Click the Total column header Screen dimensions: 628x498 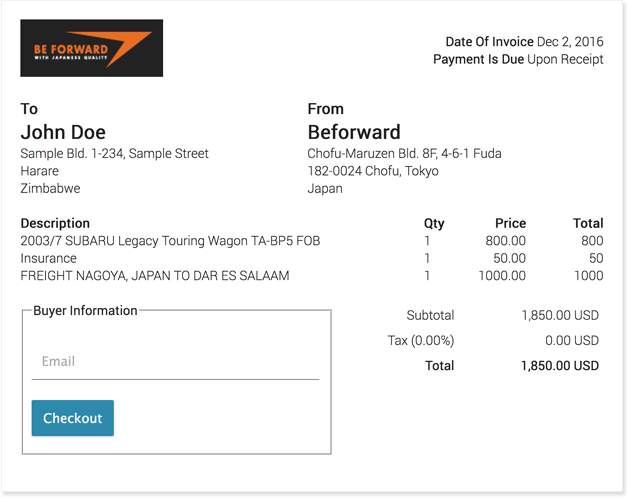(x=588, y=223)
